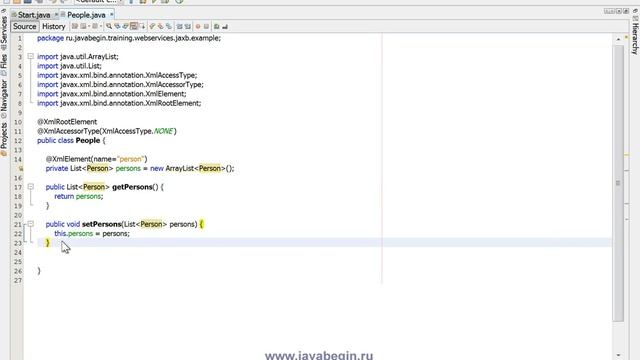
Task: Click Find Previous Occurrence icon
Action: (x=117, y=26)
